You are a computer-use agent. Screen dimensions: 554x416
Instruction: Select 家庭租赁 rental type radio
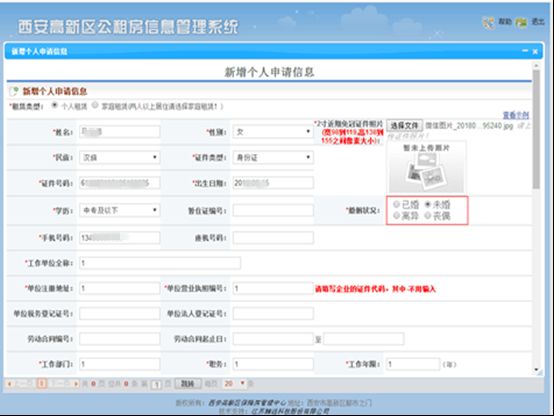[x=95, y=105]
